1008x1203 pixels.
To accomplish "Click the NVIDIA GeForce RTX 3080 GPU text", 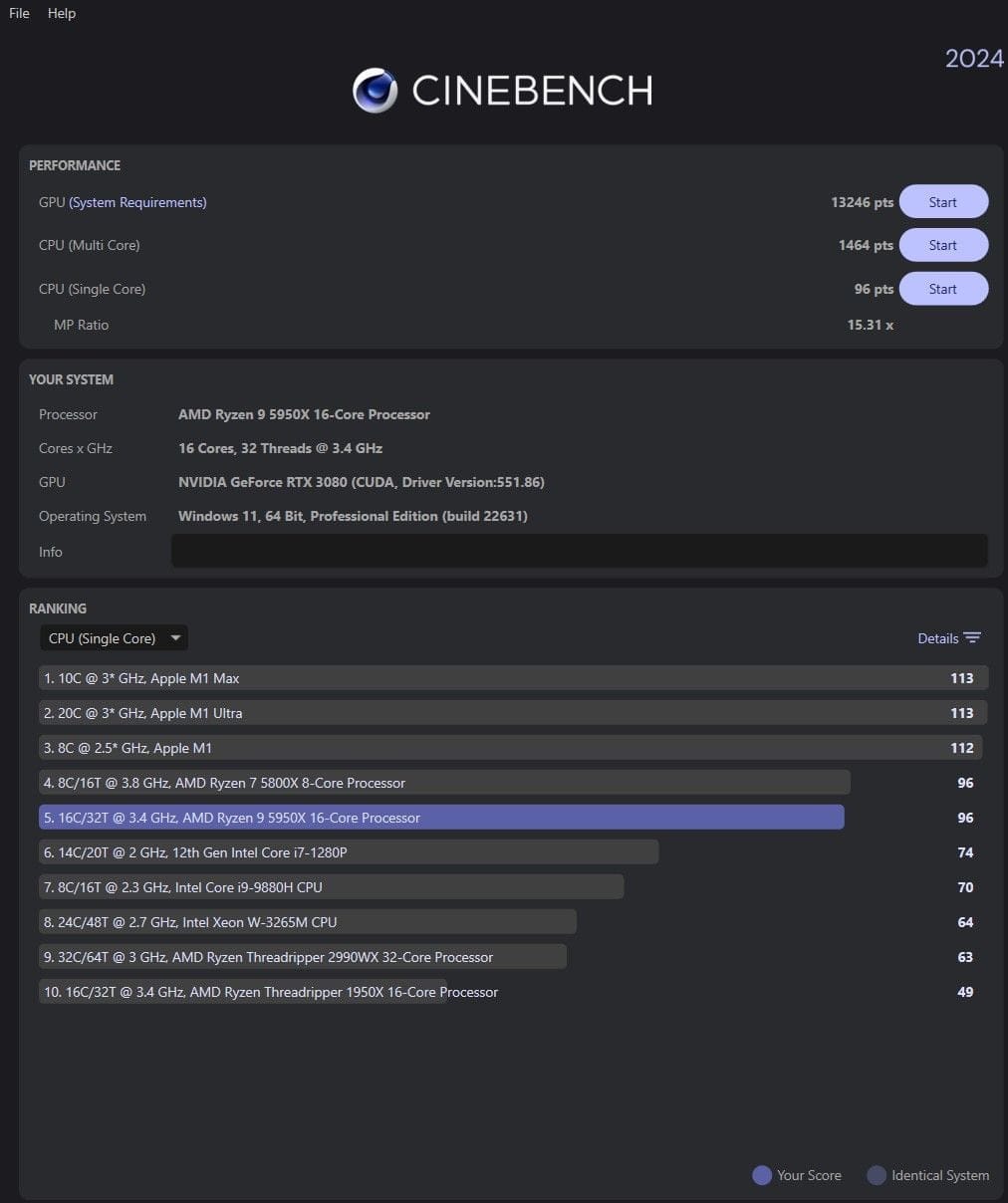I will (362, 482).
